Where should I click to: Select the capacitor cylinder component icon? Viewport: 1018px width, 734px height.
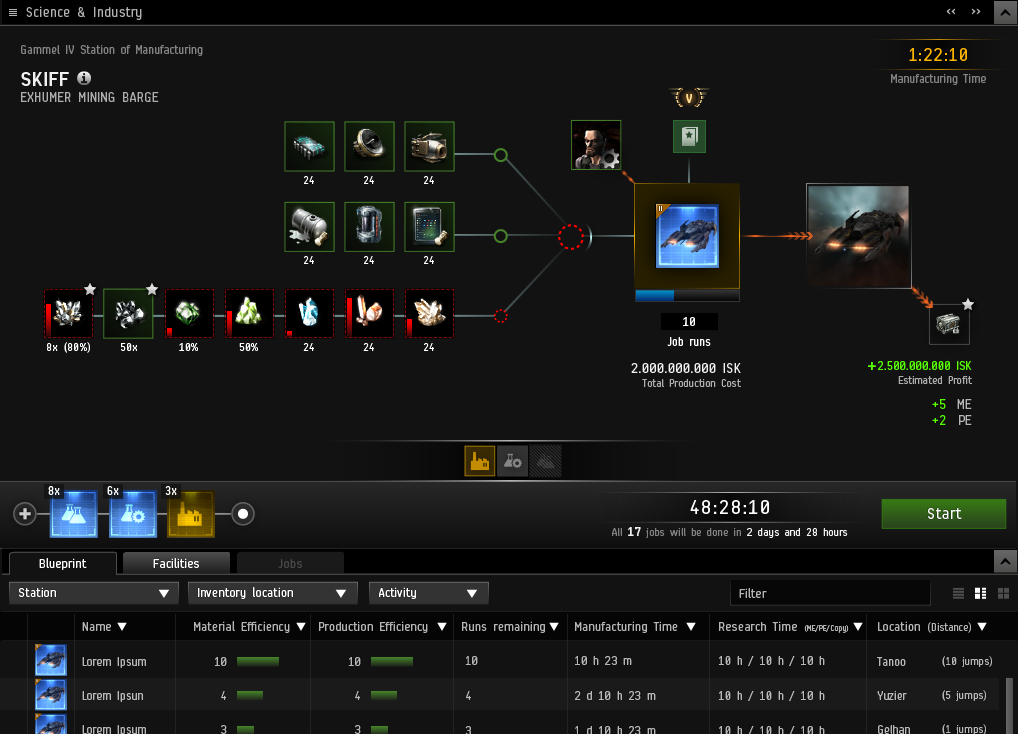(369, 226)
